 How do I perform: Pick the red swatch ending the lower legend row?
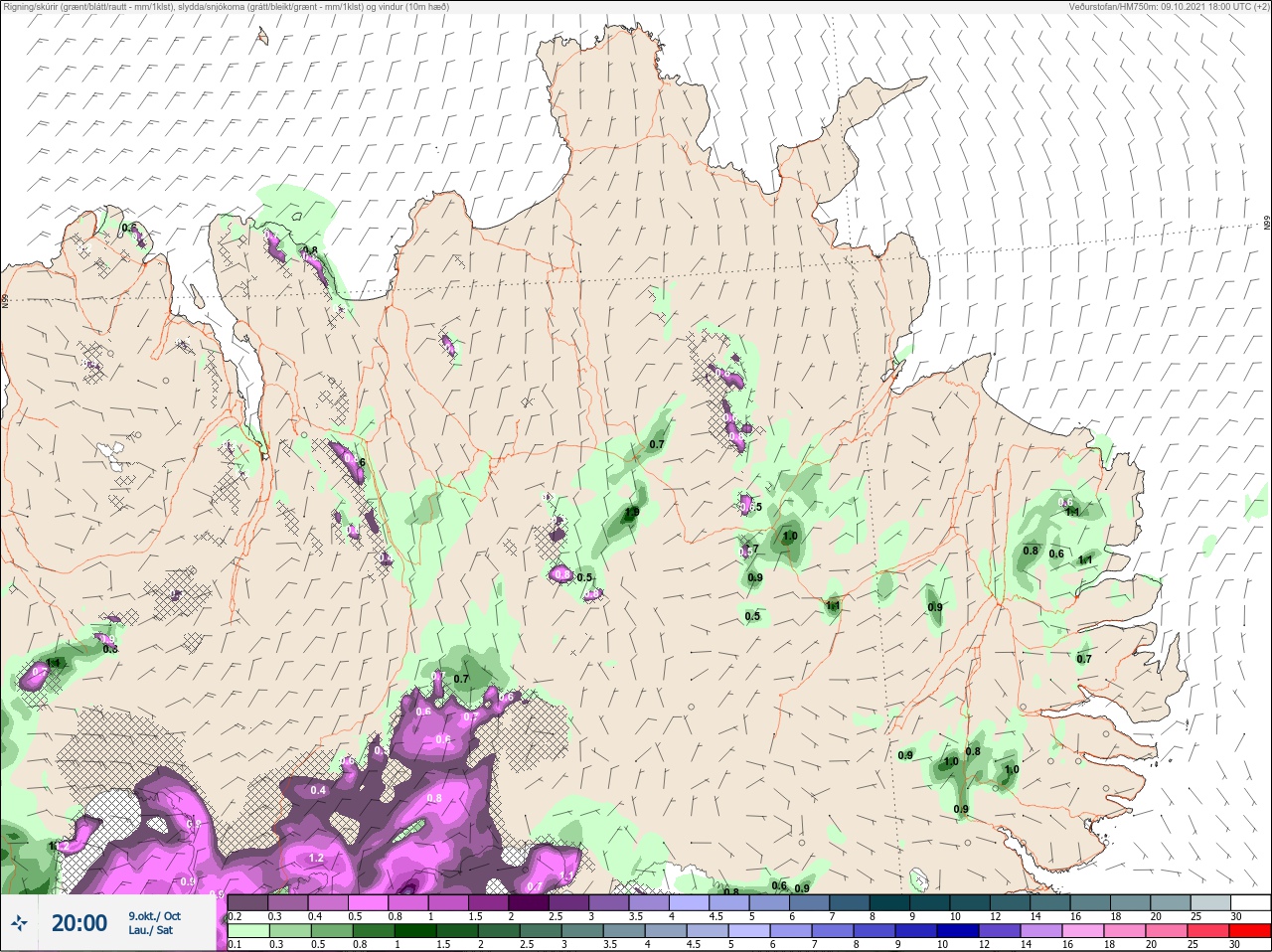click(1250, 931)
